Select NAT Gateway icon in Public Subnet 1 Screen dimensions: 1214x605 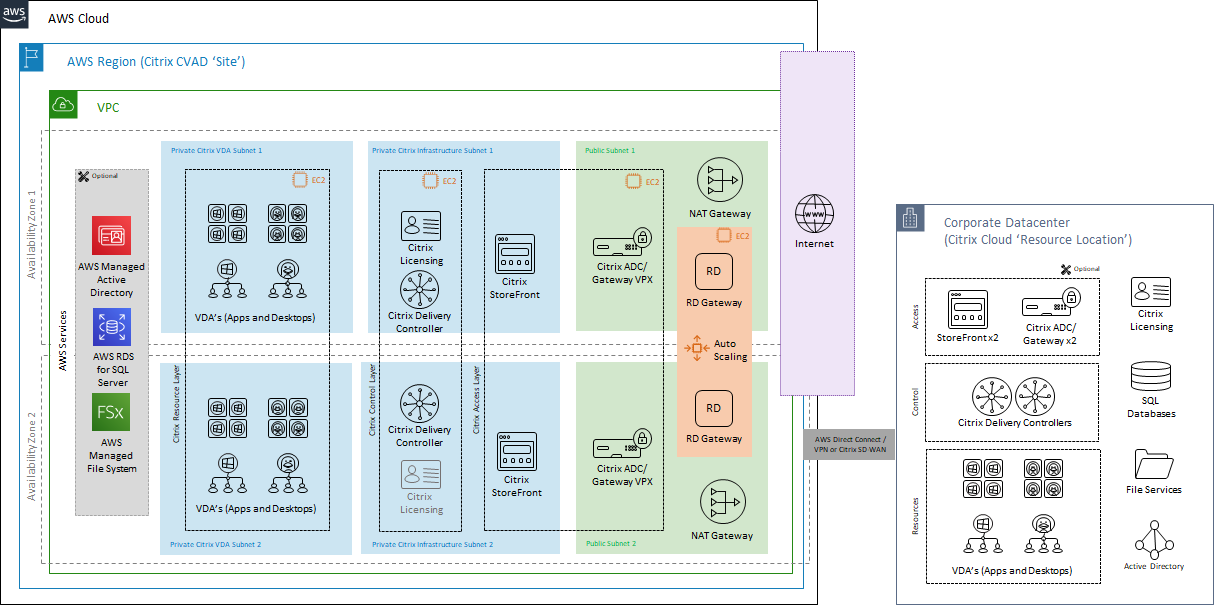[x=719, y=179]
